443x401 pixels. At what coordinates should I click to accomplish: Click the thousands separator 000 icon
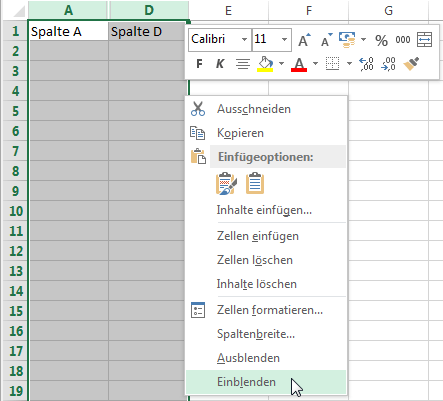(403, 40)
